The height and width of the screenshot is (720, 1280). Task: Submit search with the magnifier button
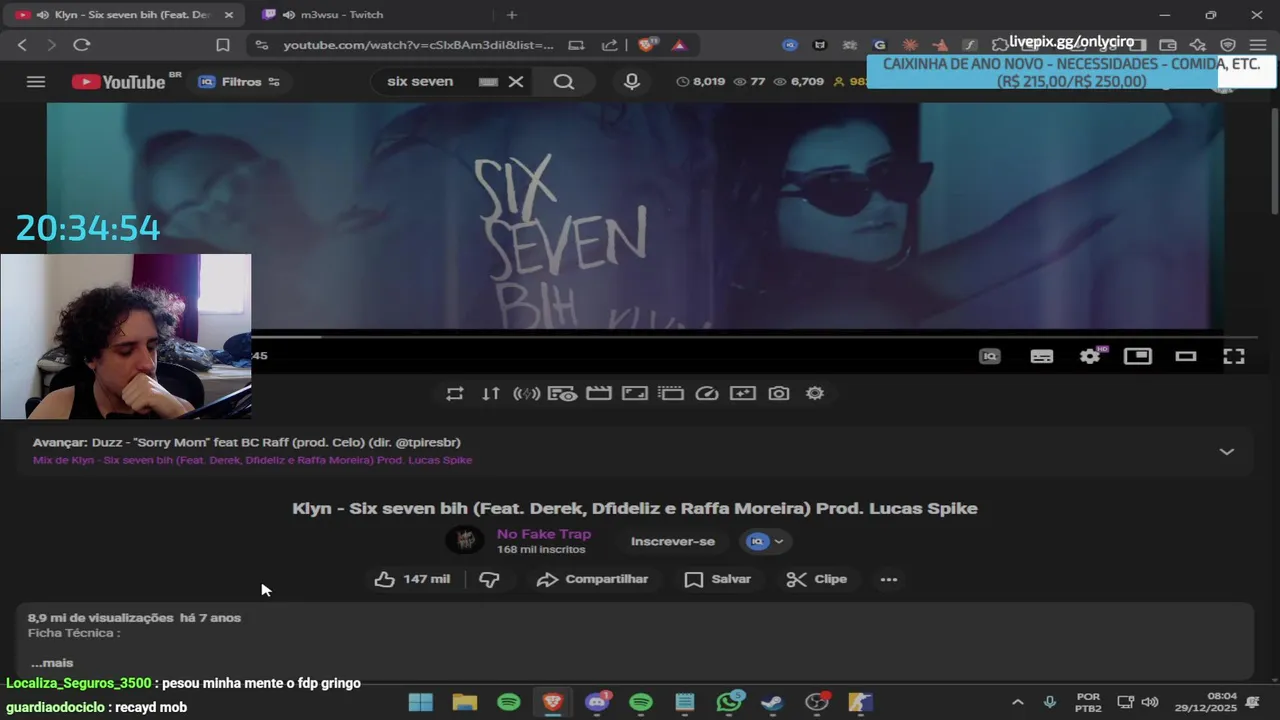pyautogui.click(x=564, y=82)
